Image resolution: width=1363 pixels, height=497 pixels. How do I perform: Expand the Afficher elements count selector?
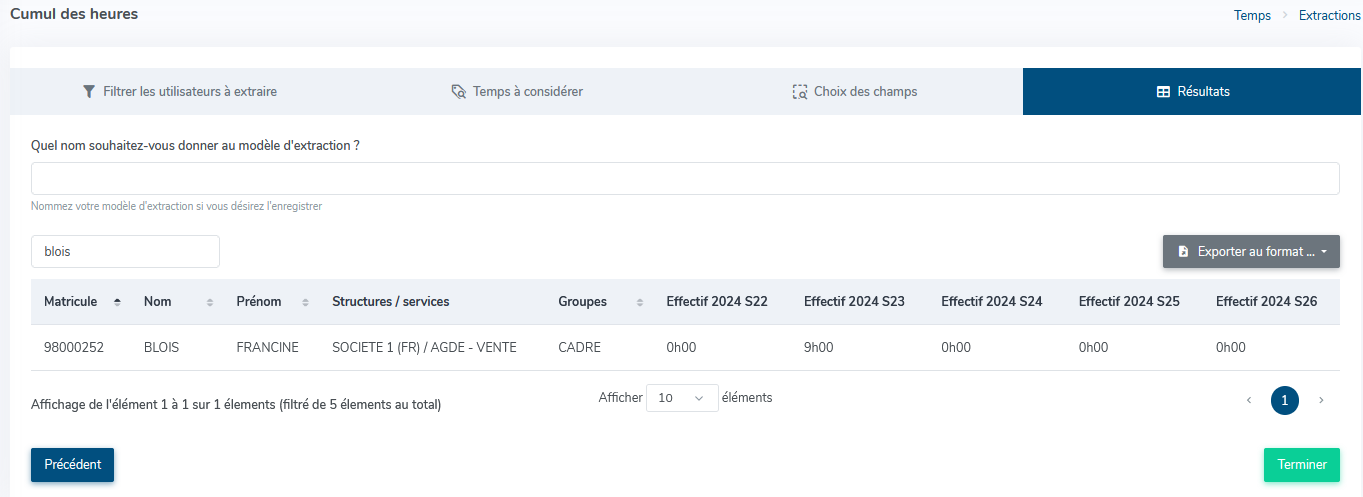682,398
